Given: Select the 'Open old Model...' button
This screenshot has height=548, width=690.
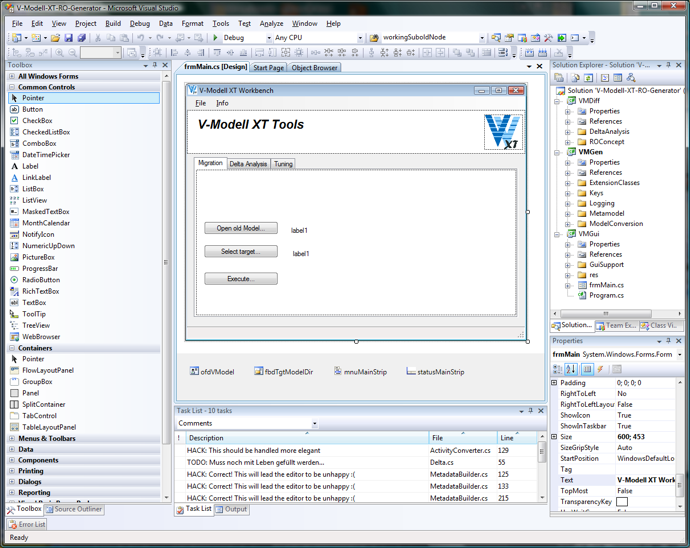Looking at the screenshot, I should pyautogui.click(x=241, y=228).
